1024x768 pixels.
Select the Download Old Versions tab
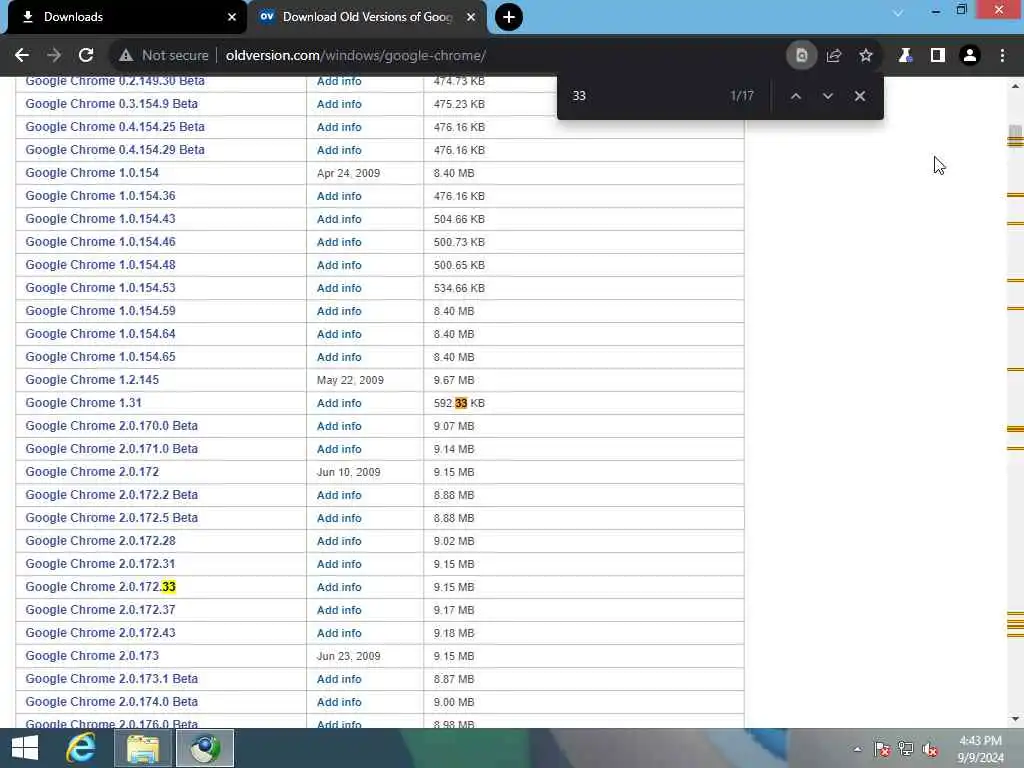pos(367,17)
